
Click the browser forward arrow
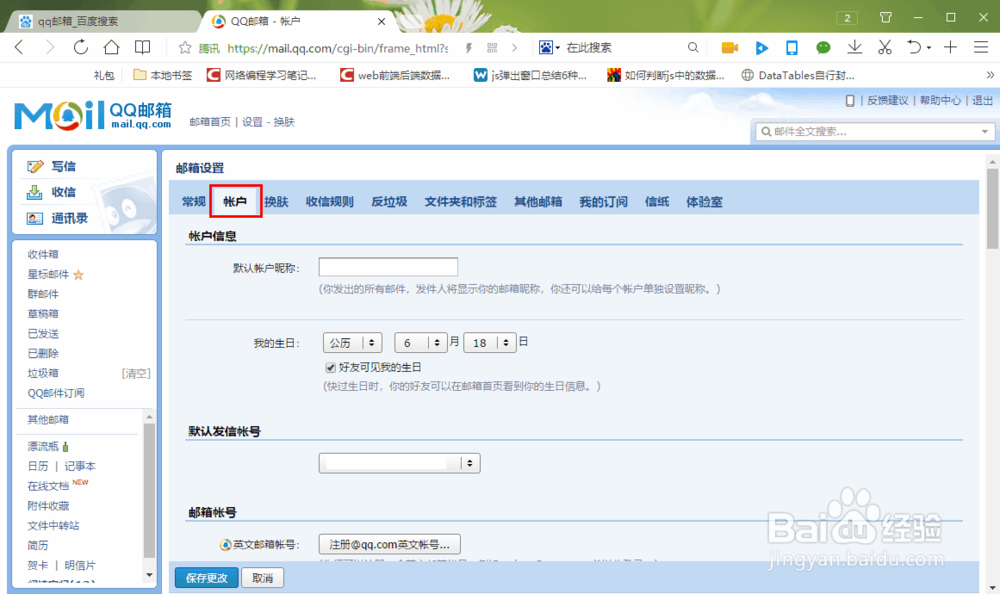coord(50,47)
